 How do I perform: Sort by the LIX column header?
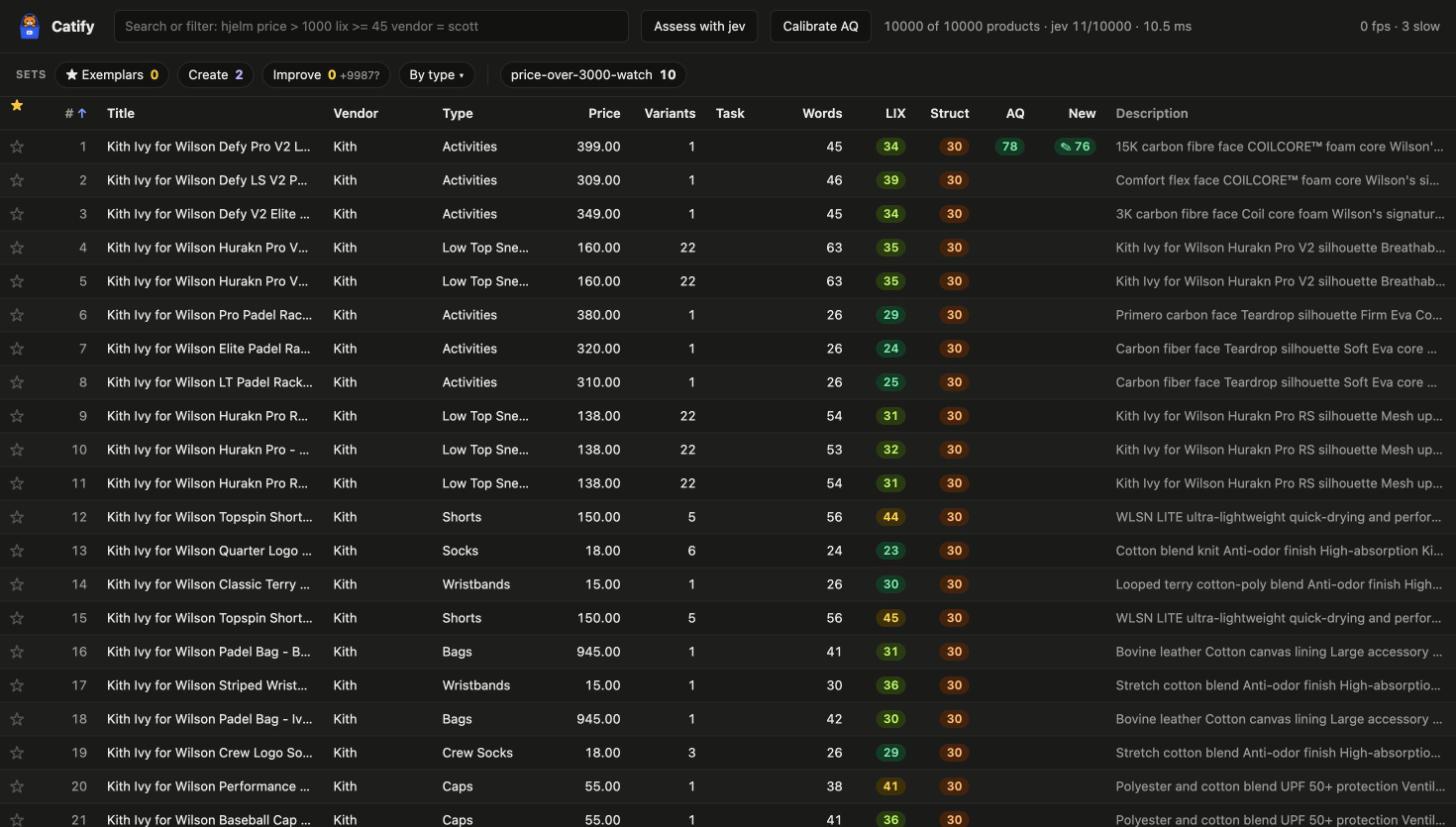pyautogui.click(x=895, y=114)
